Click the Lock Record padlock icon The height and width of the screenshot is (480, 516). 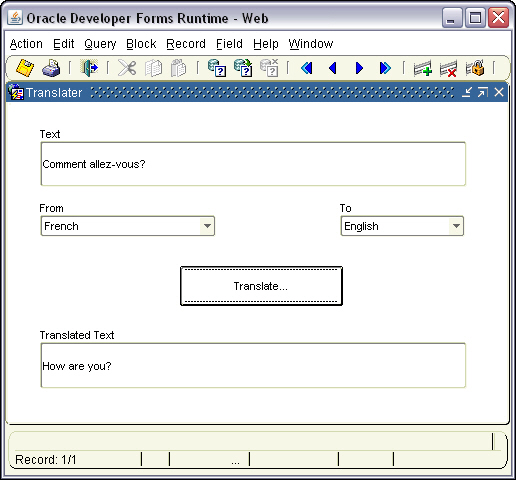(475, 68)
